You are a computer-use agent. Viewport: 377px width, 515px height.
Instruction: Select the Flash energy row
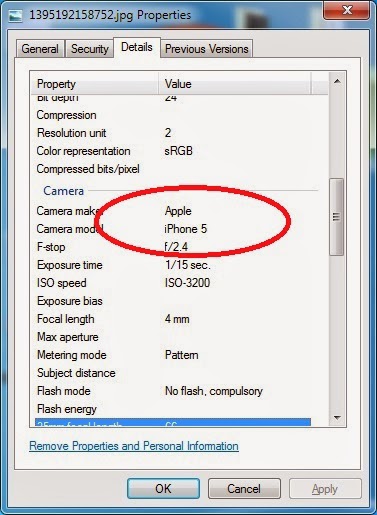pyautogui.click(x=173, y=409)
